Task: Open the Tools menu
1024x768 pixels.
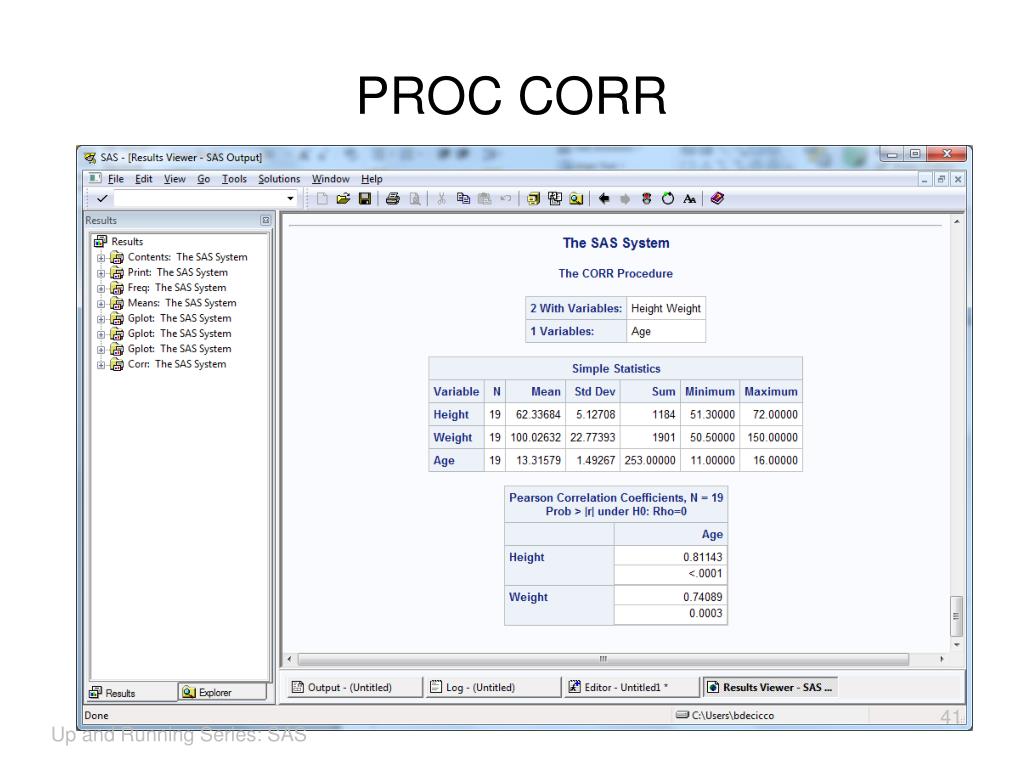Action: [x=234, y=179]
